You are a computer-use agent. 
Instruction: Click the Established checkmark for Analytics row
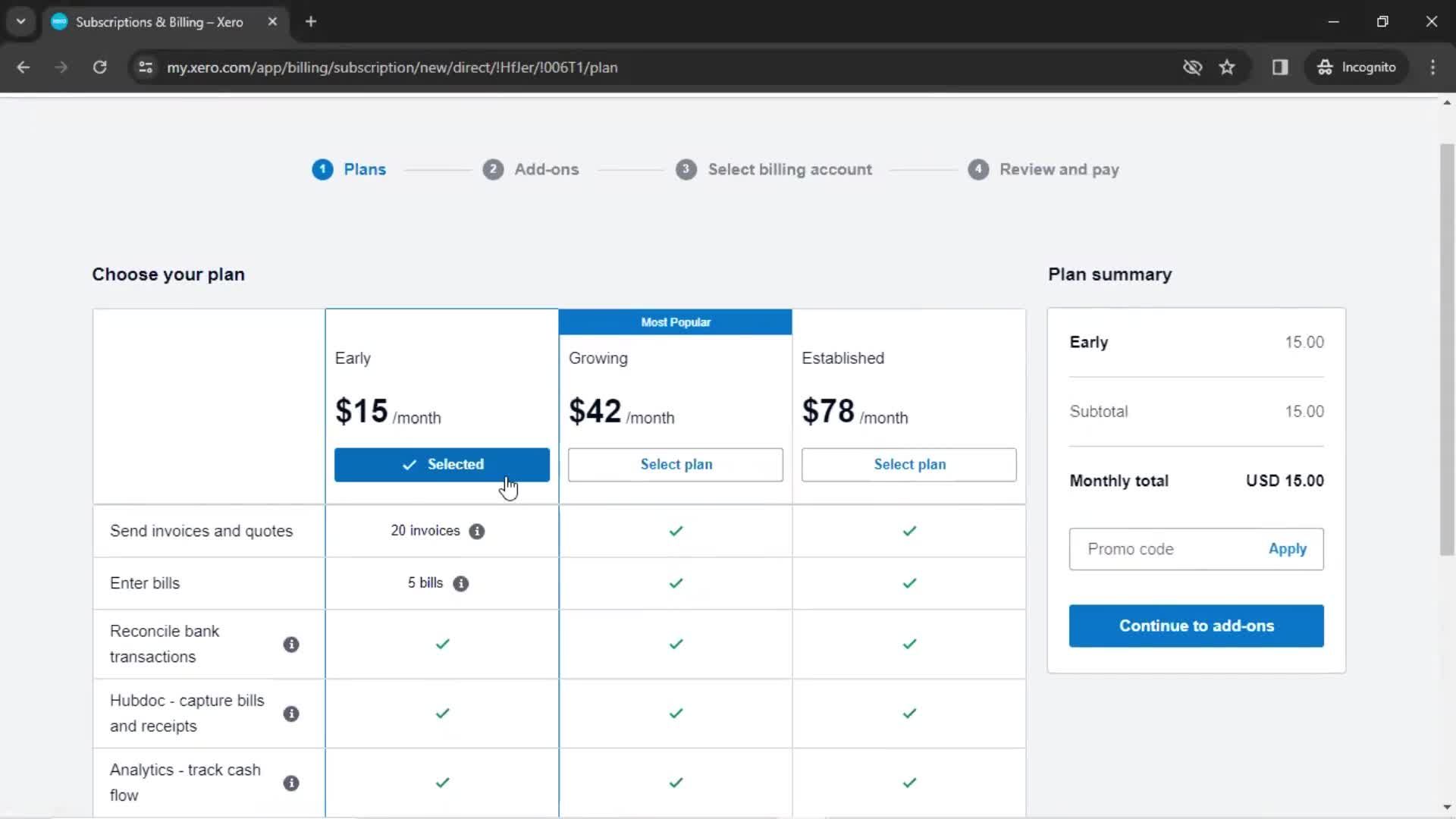(909, 782)
